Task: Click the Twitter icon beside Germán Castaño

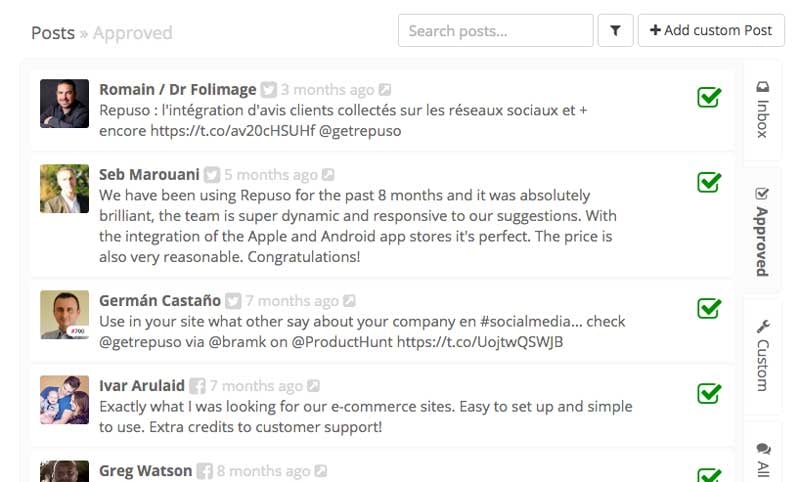Action: 233,301
